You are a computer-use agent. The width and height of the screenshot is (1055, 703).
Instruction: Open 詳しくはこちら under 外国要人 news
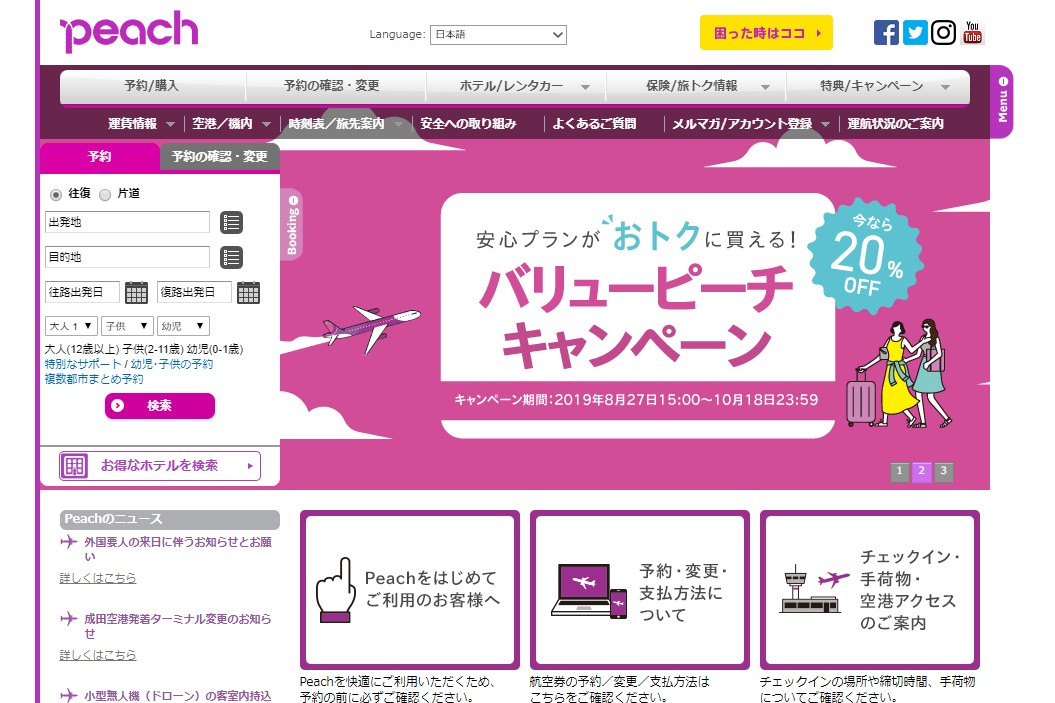[x=98, y=578]
